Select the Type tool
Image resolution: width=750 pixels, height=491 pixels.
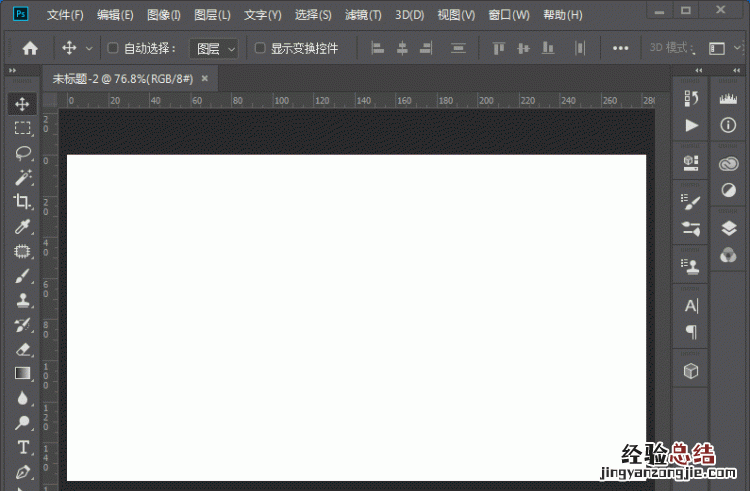point(22,447)
